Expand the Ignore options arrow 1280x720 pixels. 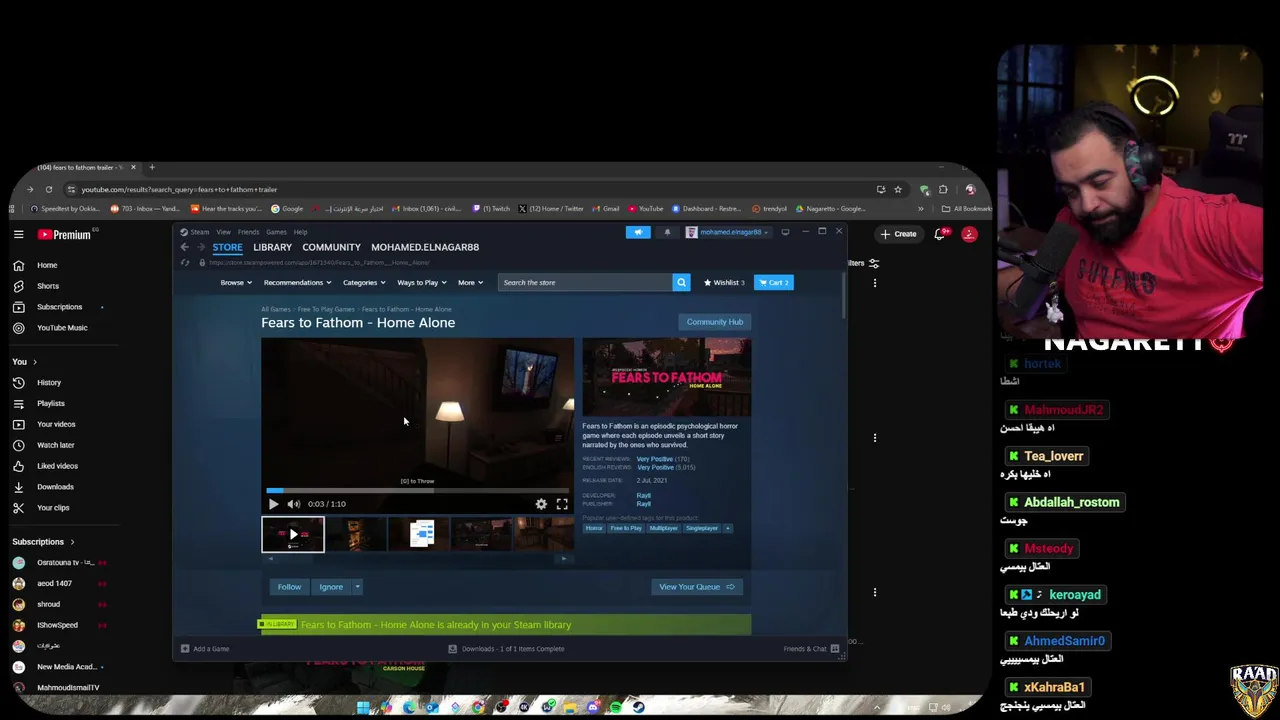(357, 587)
